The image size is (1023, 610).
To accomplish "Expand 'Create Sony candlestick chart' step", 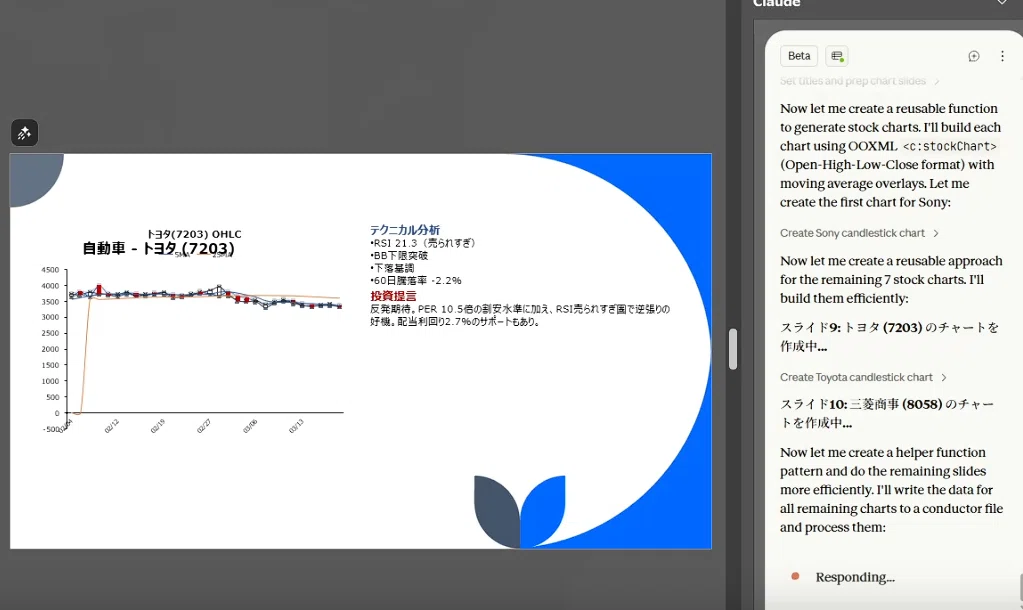I will (x=859, y=233).
